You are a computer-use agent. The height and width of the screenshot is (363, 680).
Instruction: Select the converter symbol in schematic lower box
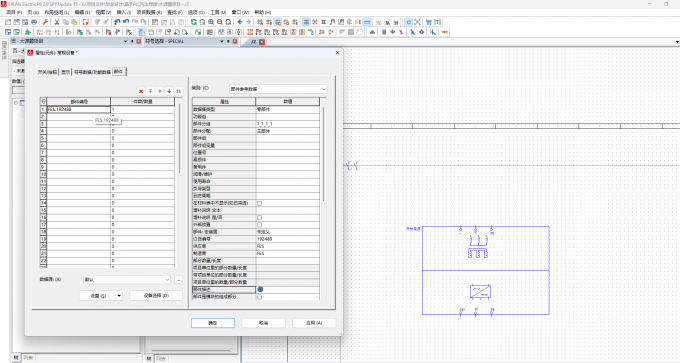pos(480,291)
